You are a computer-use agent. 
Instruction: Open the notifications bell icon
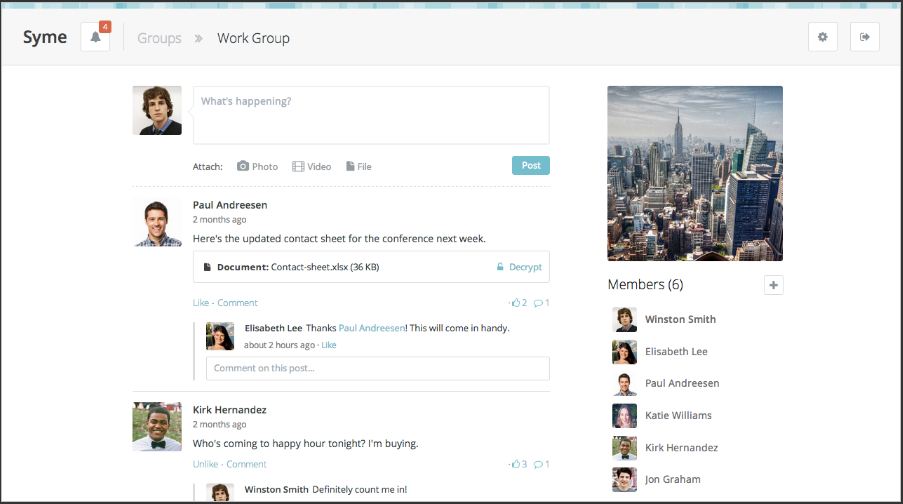(x=95, y=38)
